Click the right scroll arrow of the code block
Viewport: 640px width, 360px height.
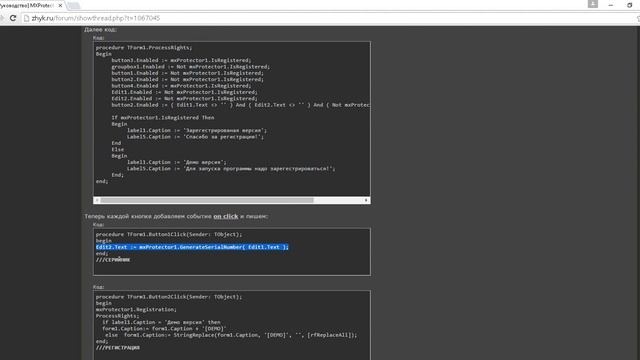[366, 200]
